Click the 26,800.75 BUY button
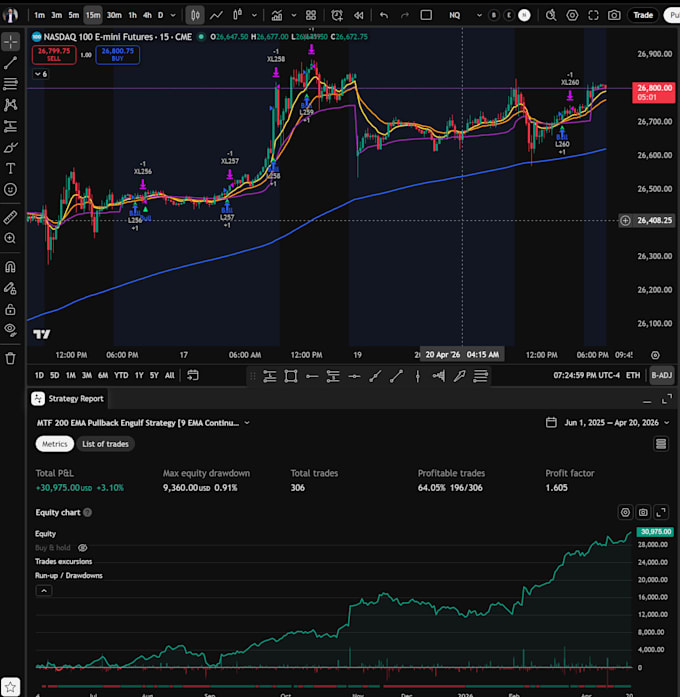680x697 pixels. coord(118,55)
